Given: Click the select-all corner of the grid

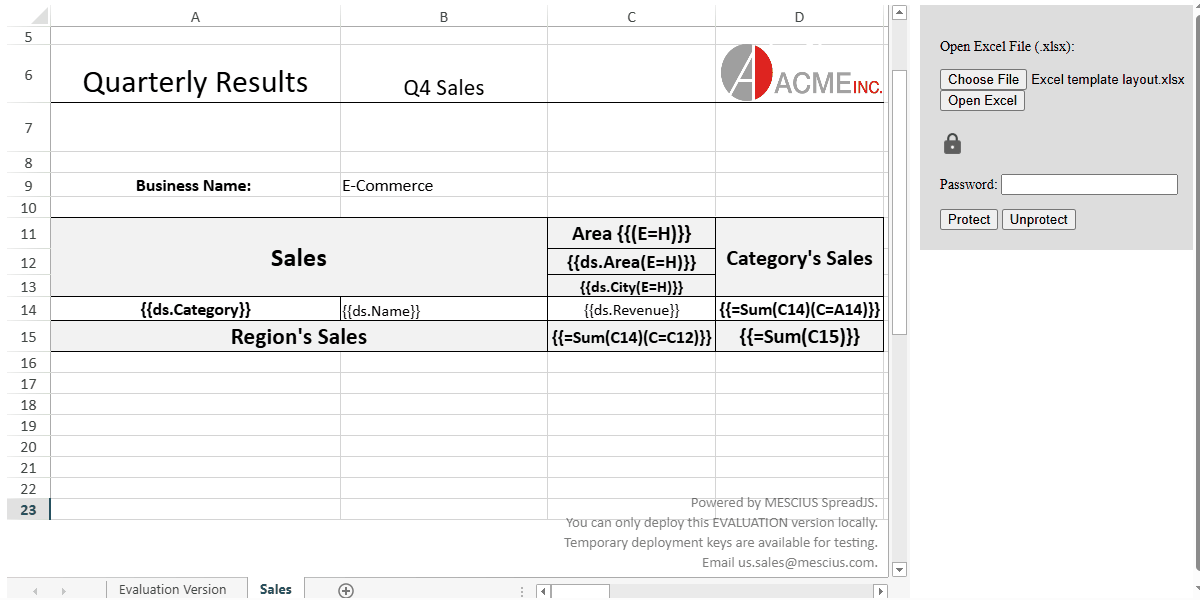Looking at the screenshot, I should pyautogui.click(x=28, y=17).
